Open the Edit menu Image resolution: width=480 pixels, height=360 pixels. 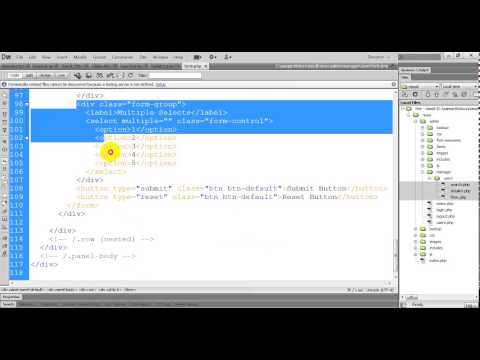coord(32,57)
